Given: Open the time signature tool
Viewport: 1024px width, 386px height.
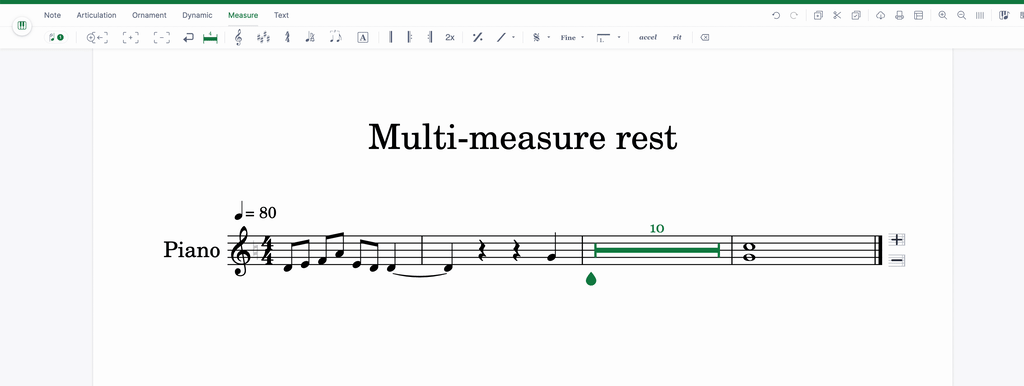Looking at the screenshot, I should 287,38.
